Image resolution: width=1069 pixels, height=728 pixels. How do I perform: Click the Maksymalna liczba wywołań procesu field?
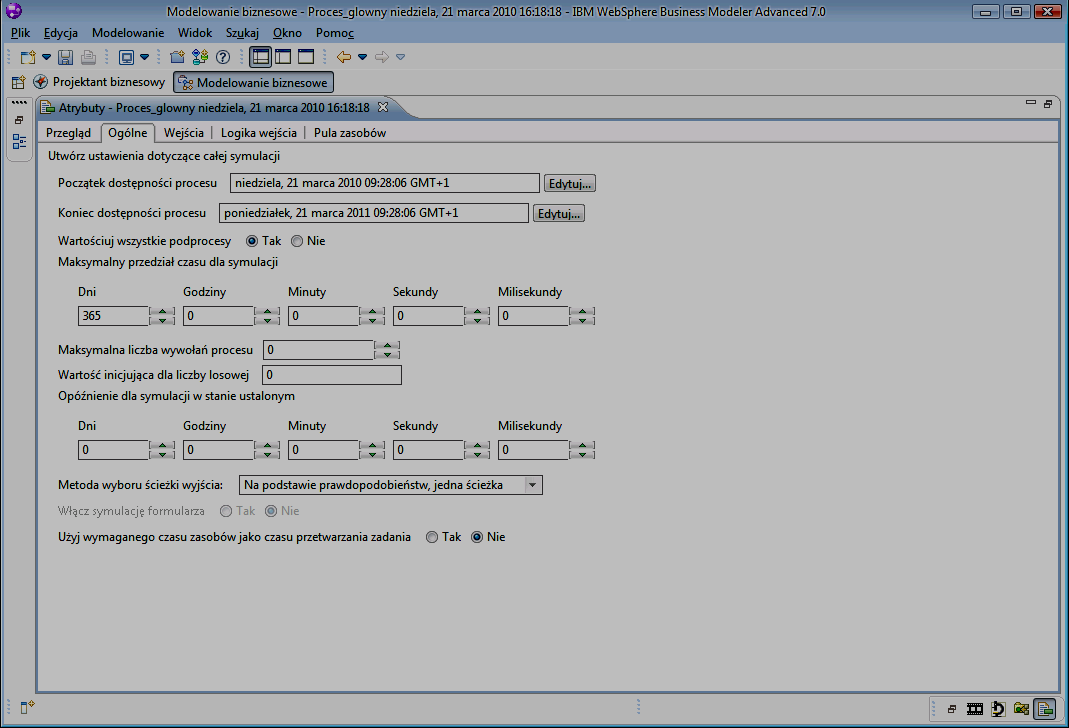pos(318,350)
